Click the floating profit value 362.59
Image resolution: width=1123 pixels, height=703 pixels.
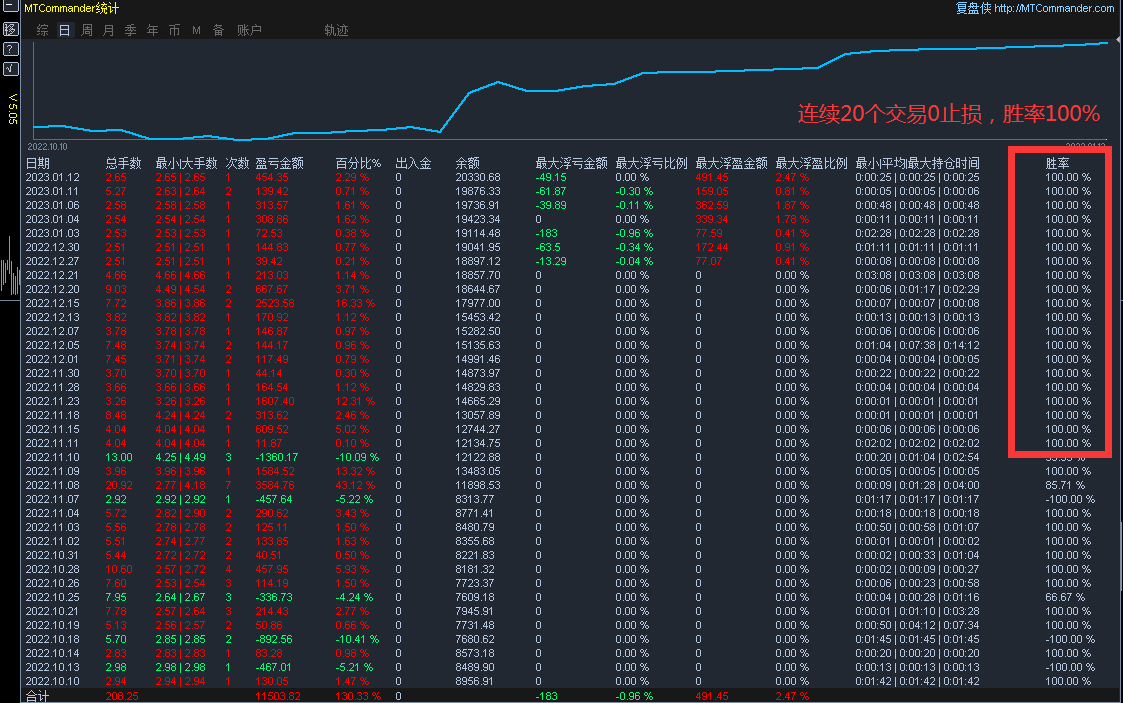tap(712, 205)
